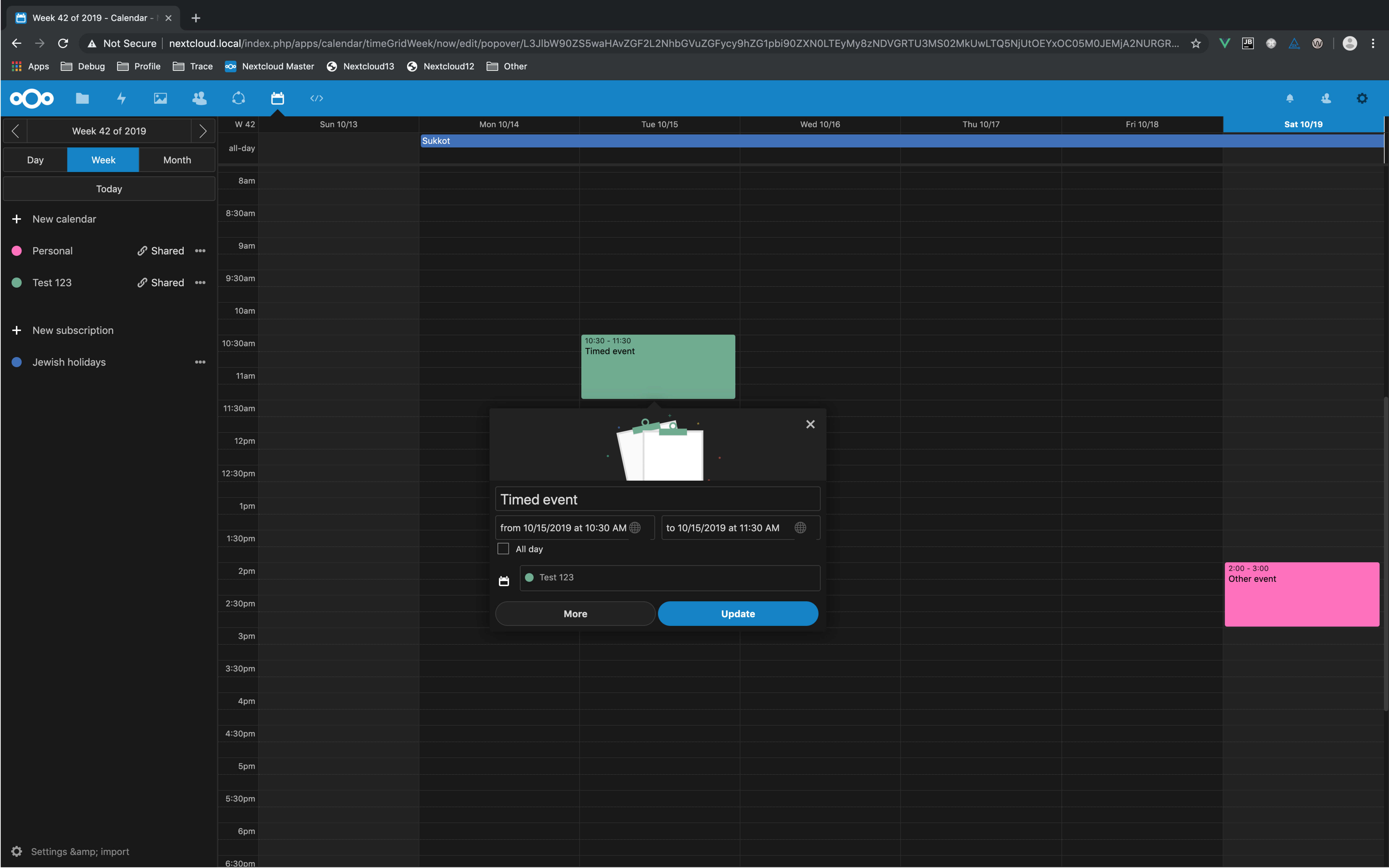Screen dimensions: 1389x868
Task: Click New calendar
Action: click(64, 219)
